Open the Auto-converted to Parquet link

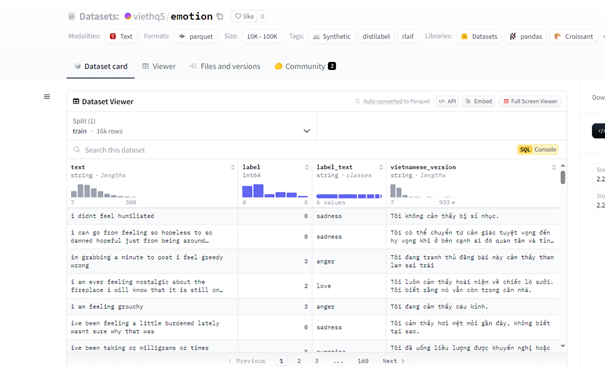coord(396,101)
